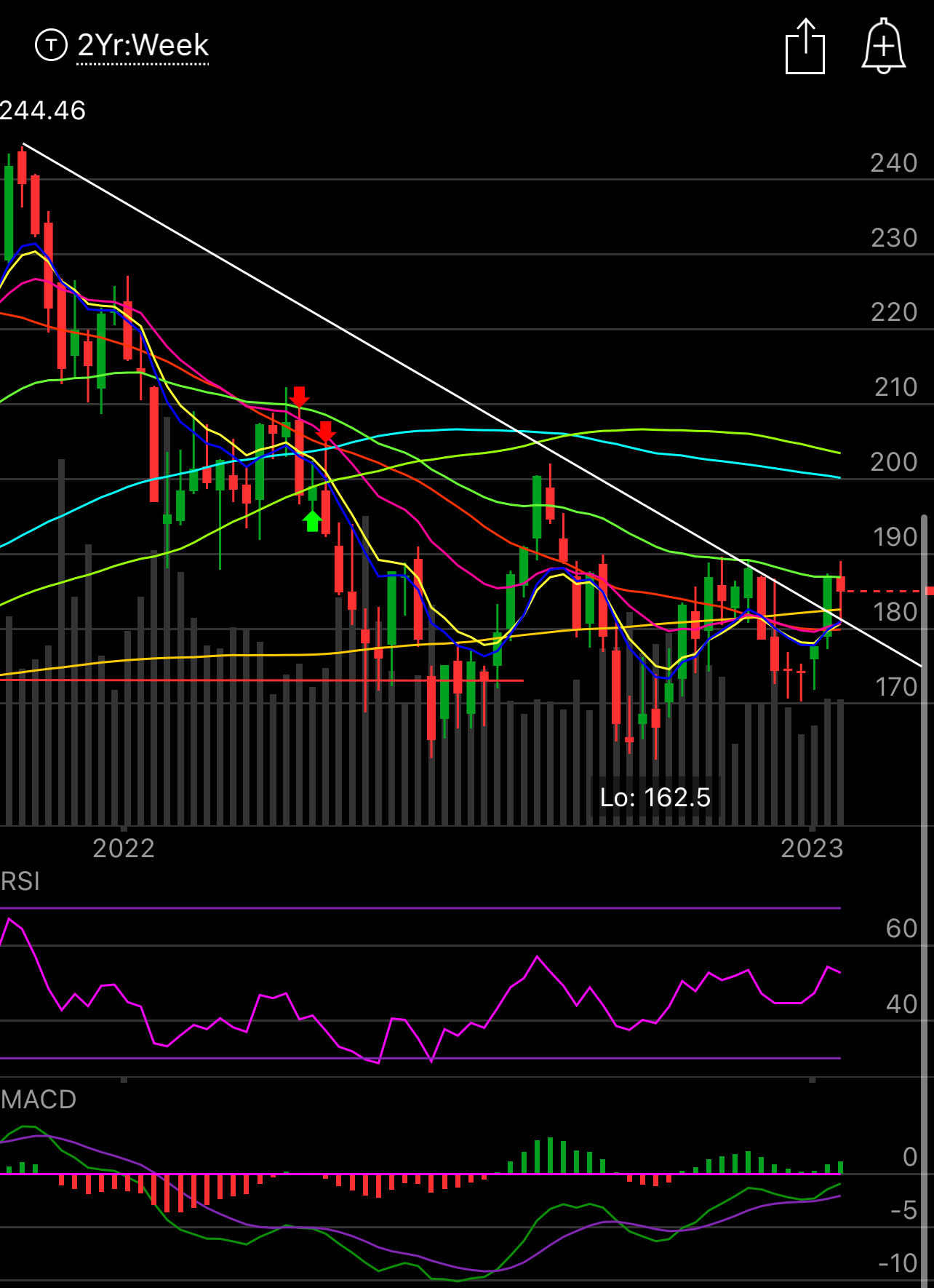Tap the 2023 date axis label
The width and height of the screenshot is (934, 1288).
[x=812, y=848]
